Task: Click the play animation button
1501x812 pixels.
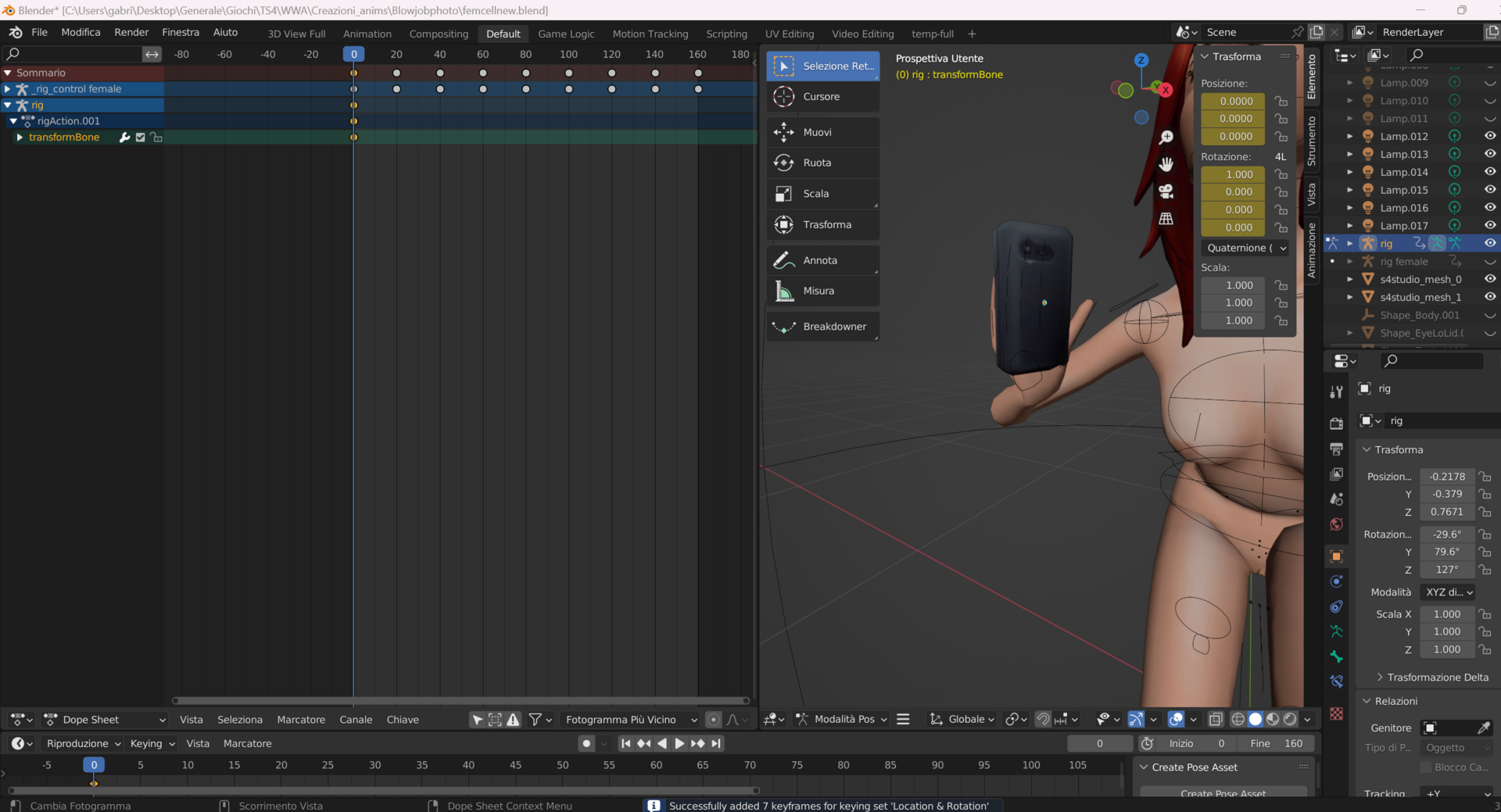Action: pos(679,744)
